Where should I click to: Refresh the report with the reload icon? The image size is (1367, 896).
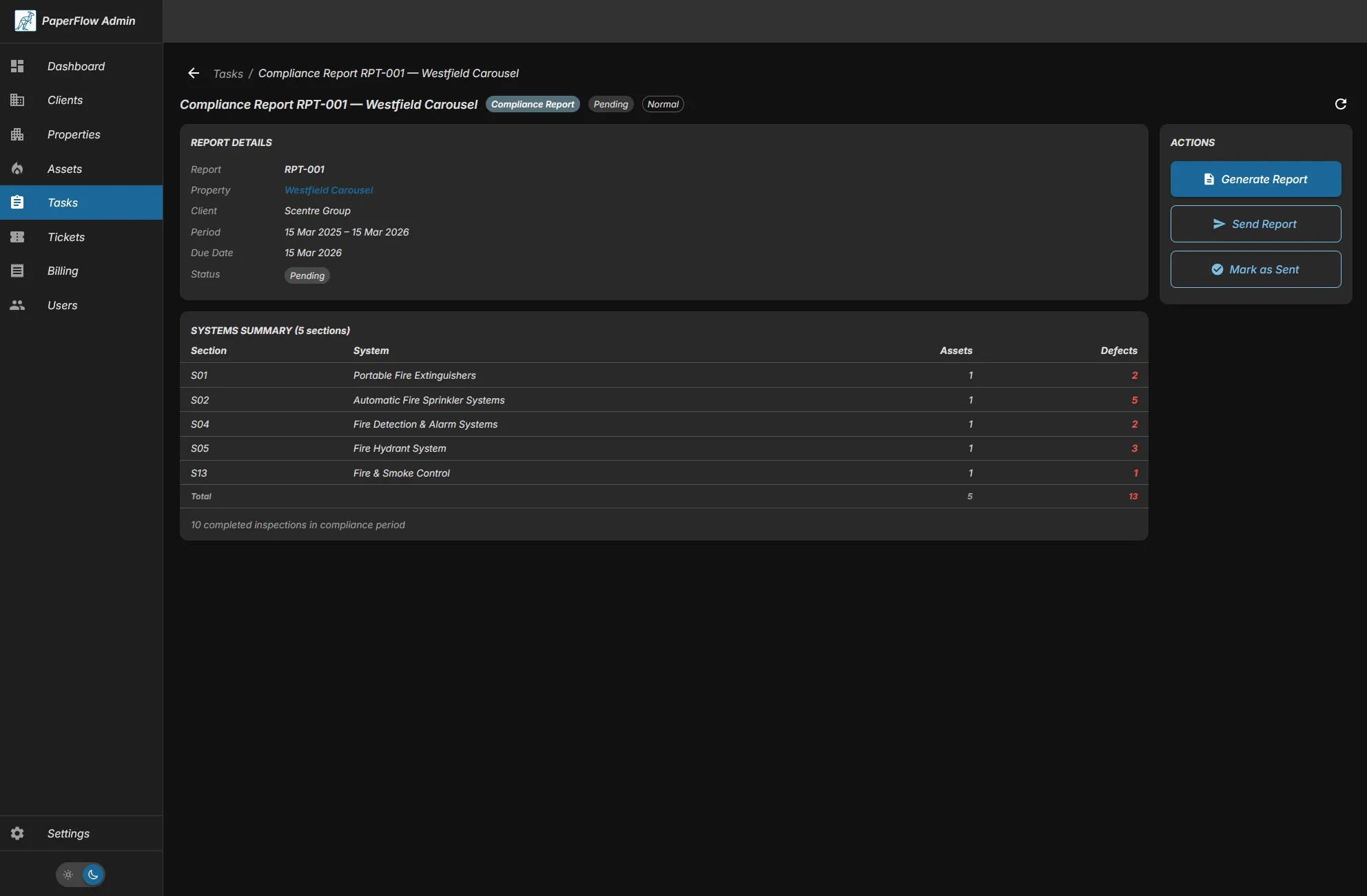1340,104
